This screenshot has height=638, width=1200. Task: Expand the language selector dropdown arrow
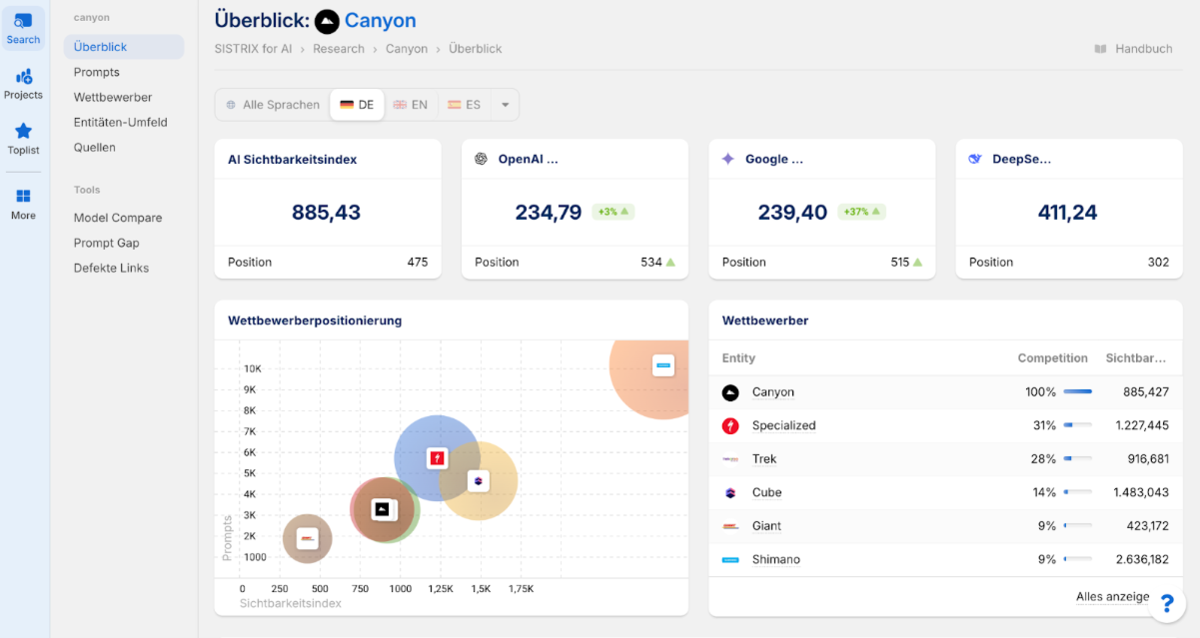(x=505, y=105)
